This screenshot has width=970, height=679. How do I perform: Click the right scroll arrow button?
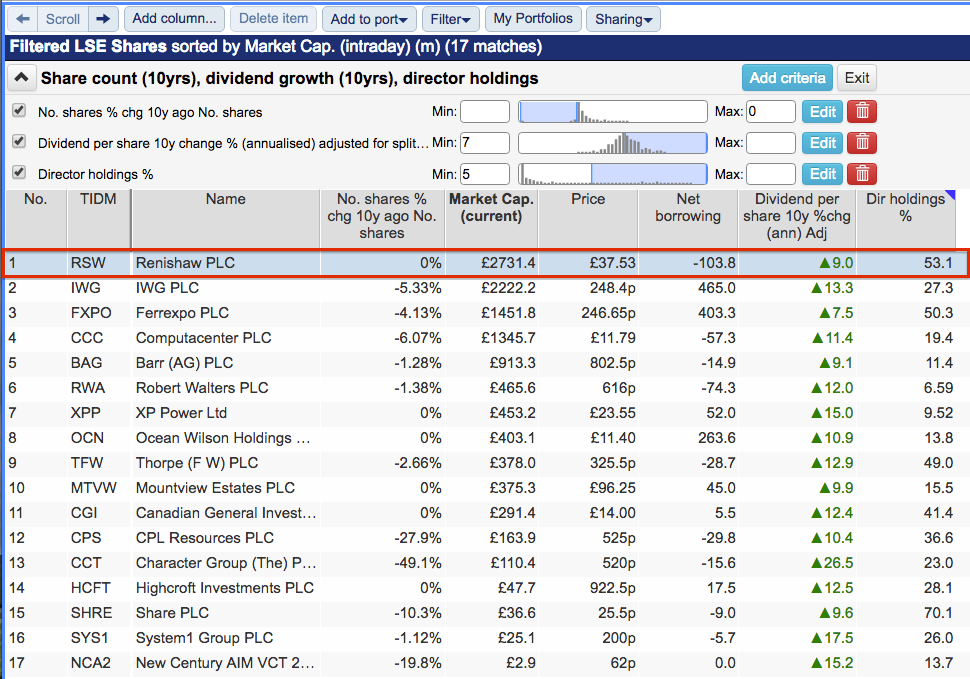pos(103,19)
